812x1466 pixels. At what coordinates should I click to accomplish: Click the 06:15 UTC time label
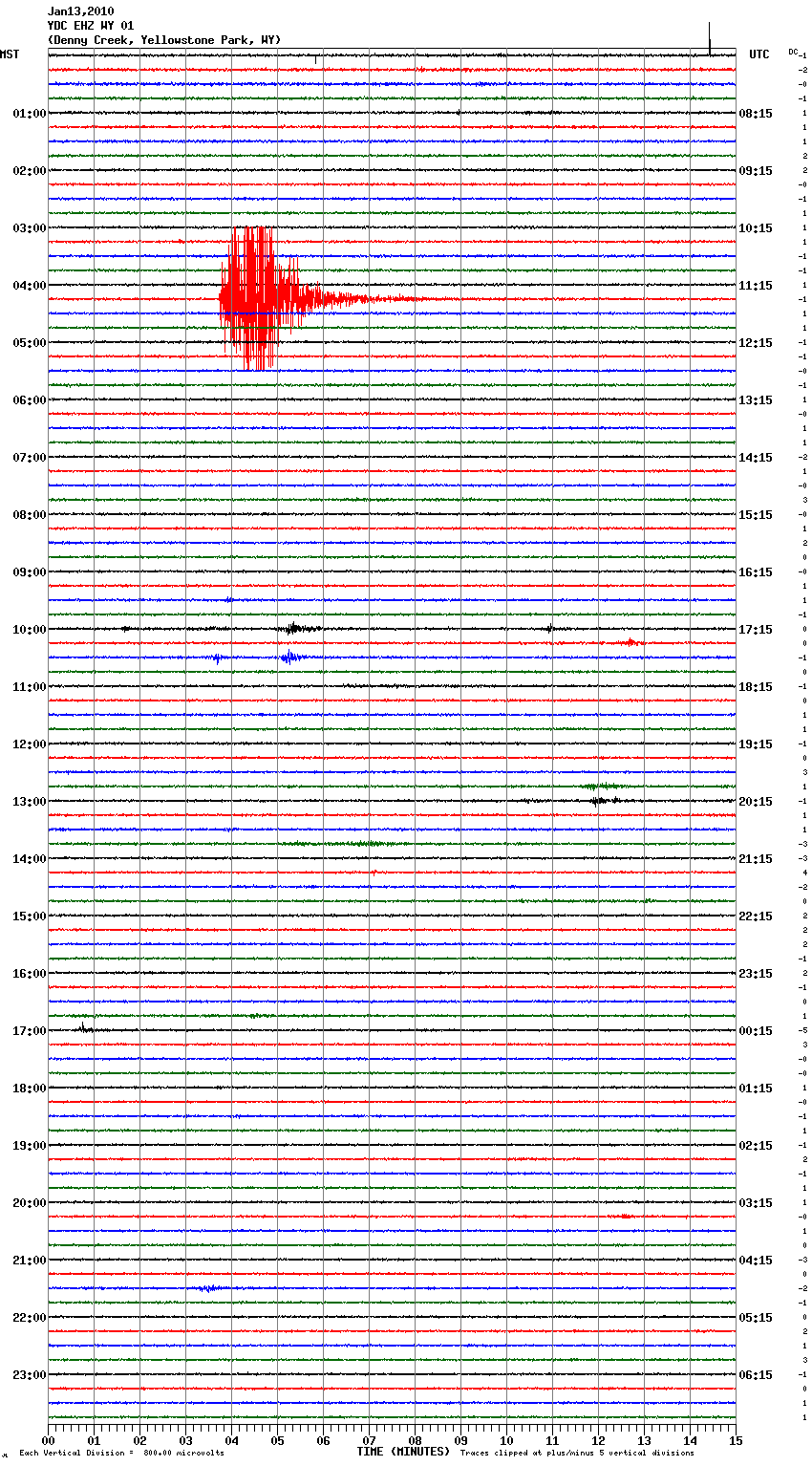(x=756, y=1375)
